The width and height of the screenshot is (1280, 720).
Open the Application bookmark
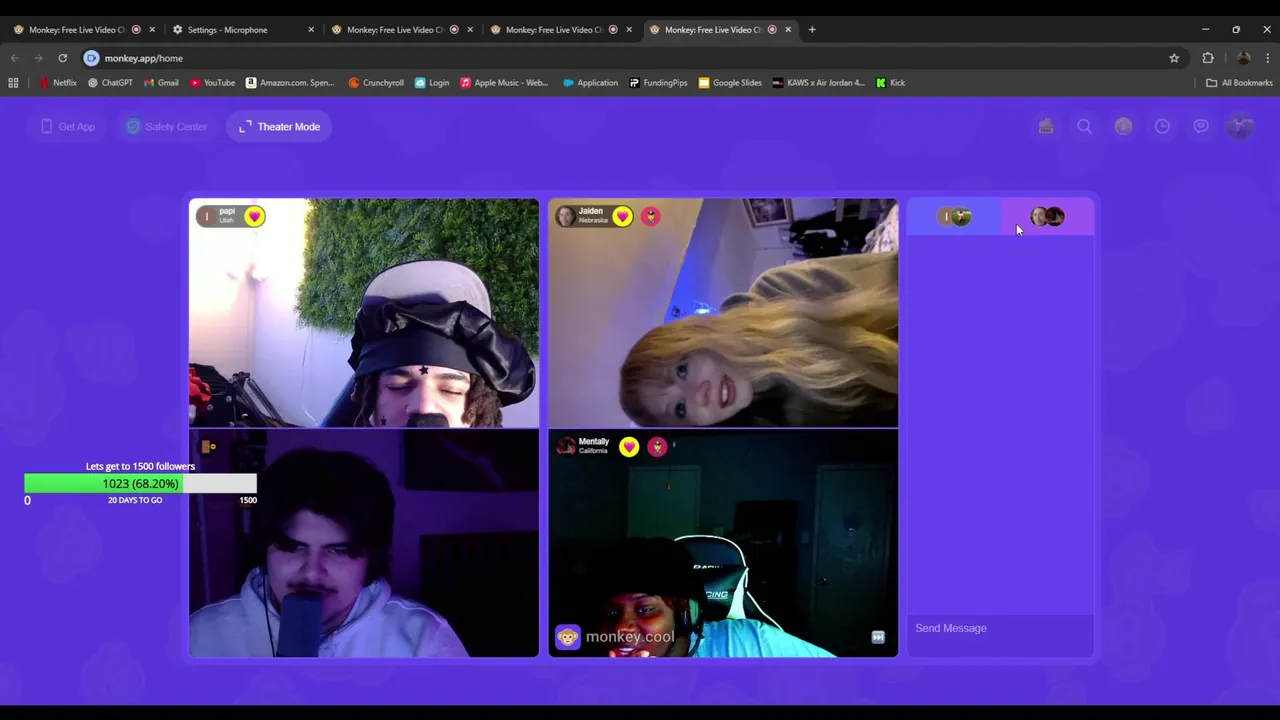tap(590, 83)
